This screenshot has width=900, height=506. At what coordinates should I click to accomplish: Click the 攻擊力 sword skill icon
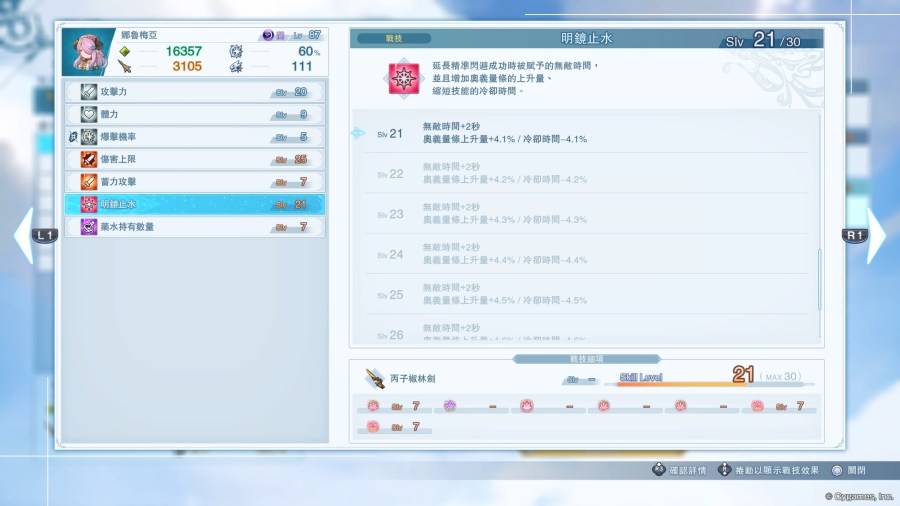point(88,92)
